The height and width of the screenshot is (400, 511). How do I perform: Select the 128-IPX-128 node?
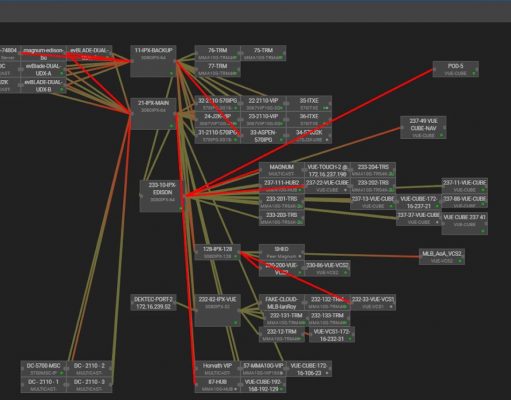(217, 252)
